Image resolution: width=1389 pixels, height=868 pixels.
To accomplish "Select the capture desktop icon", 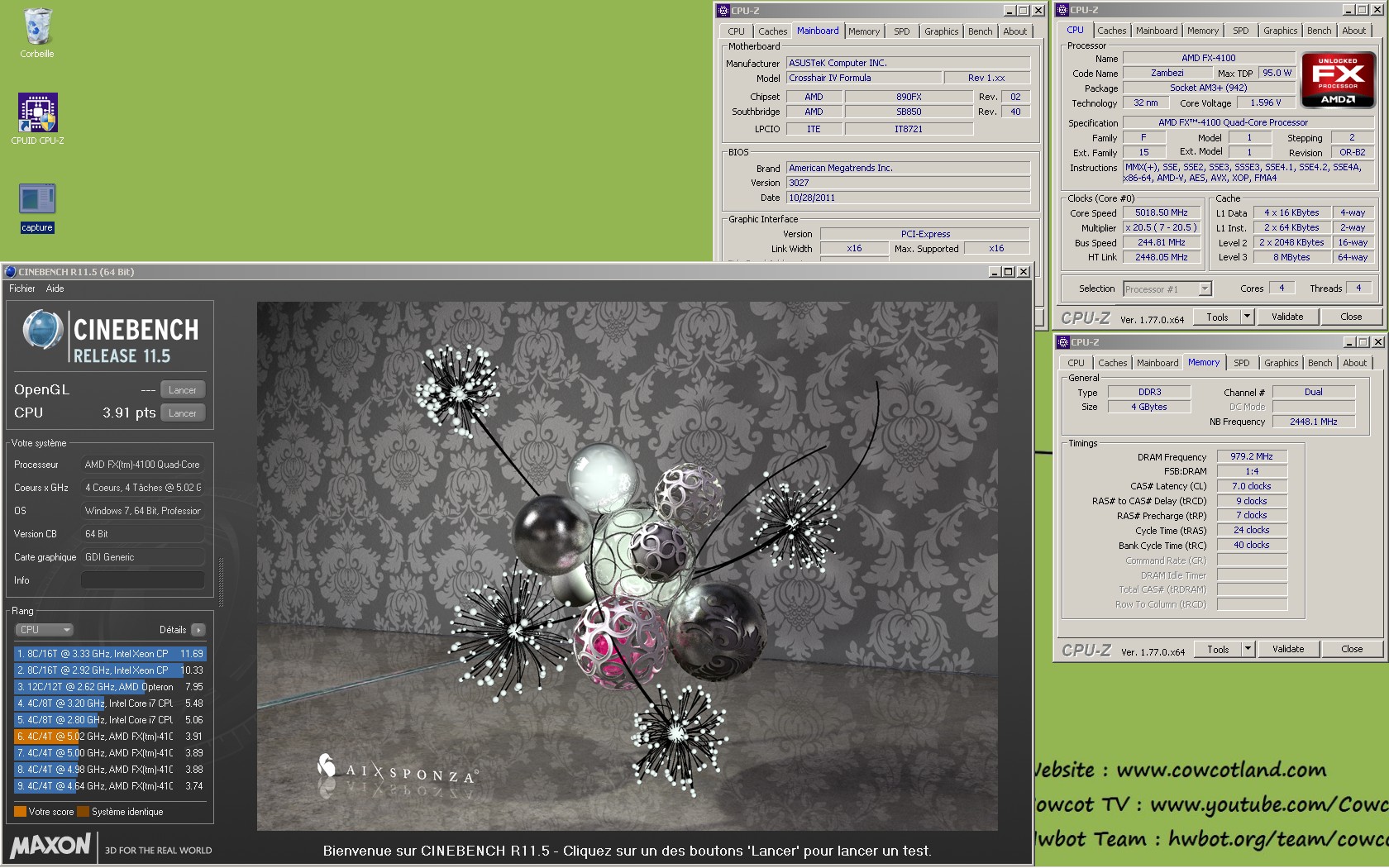I will [x=37, y=198].
